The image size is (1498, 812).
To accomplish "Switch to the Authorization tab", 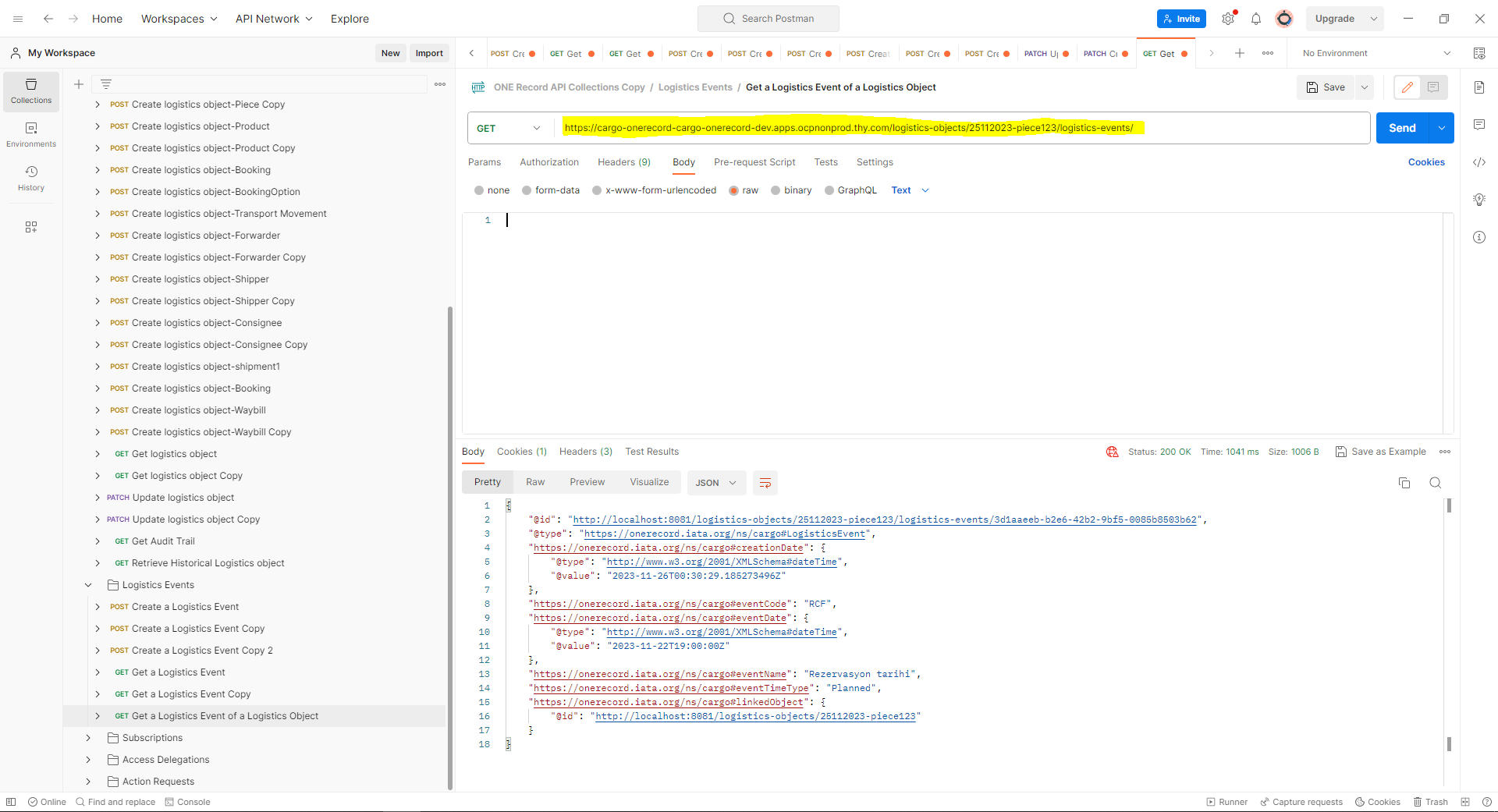I will pos(549,162).
